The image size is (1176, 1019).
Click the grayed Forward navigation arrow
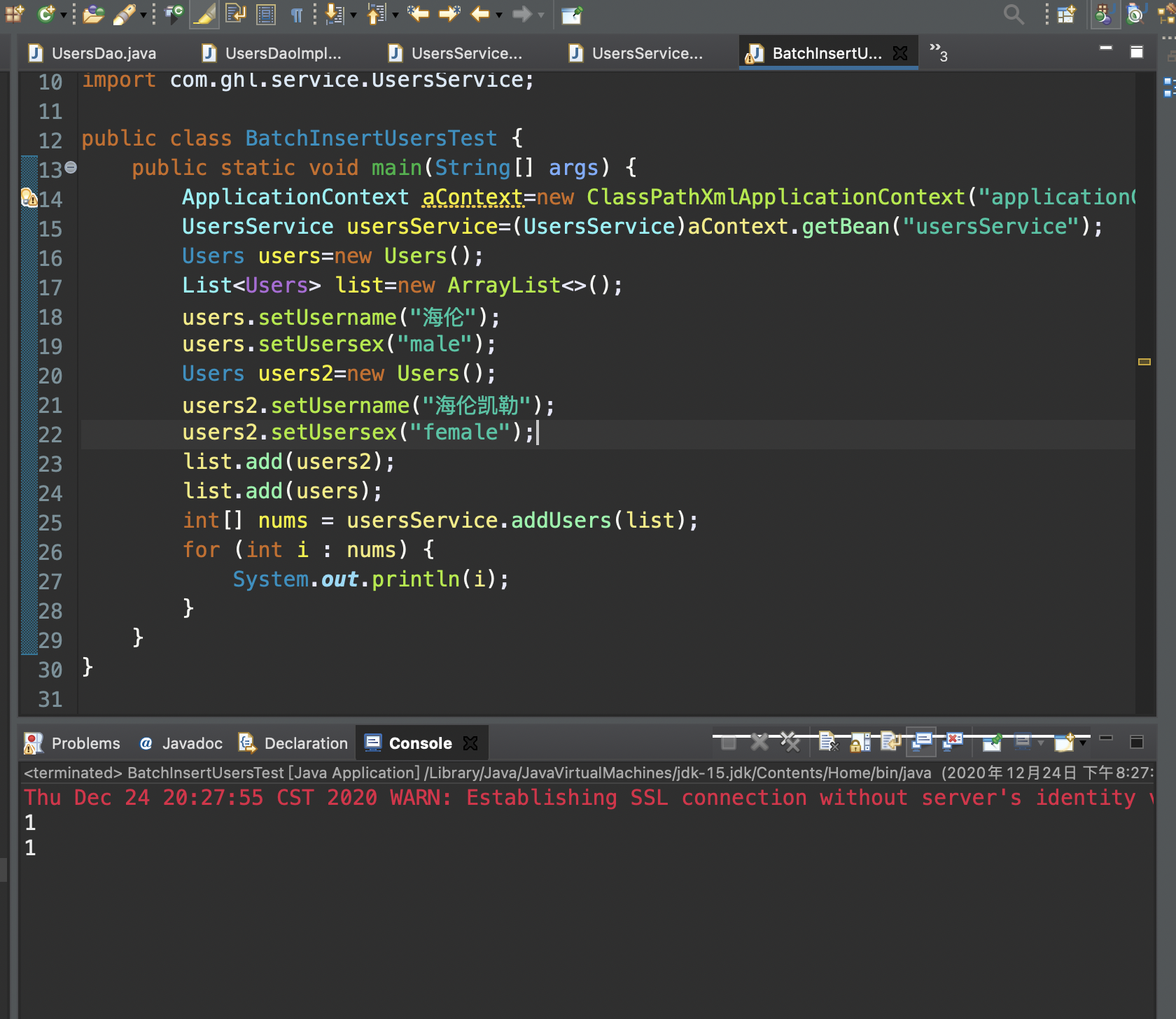[x=522, y=13]
